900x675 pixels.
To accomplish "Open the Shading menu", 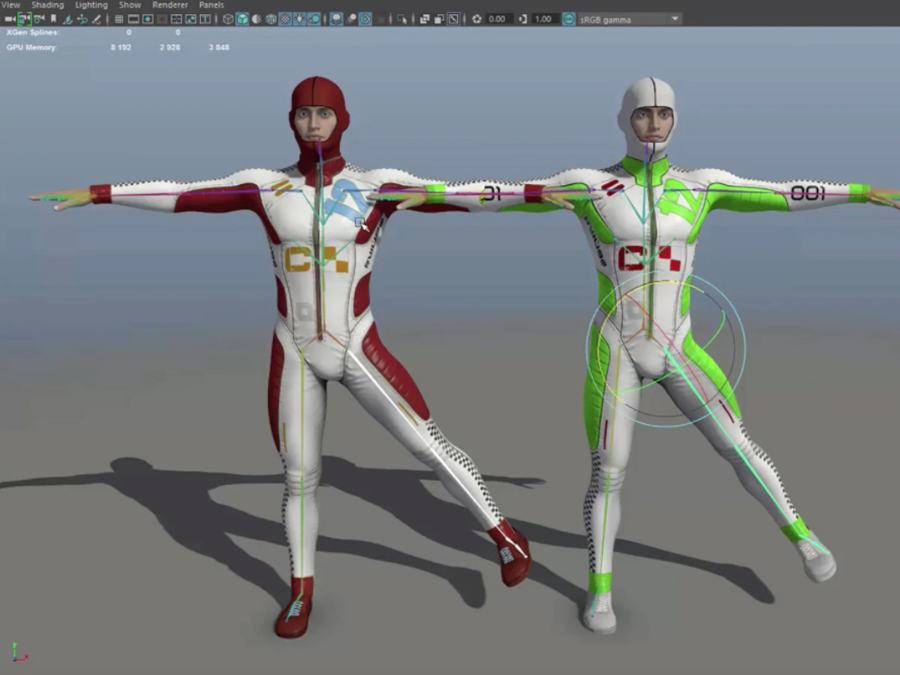I will (47, 5).
